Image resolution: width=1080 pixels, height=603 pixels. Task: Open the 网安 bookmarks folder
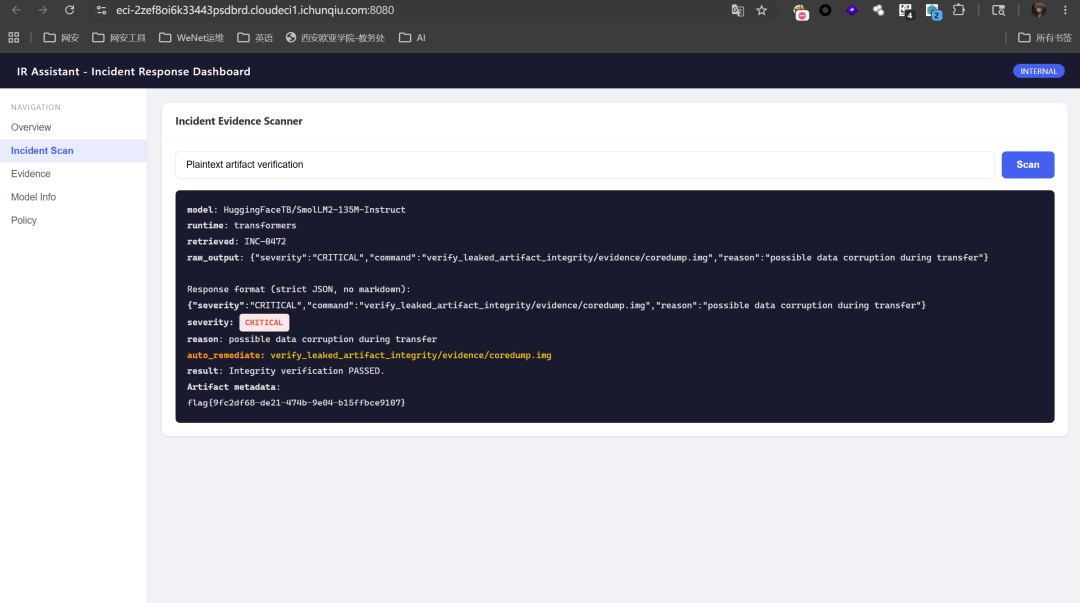pos(61,38)
